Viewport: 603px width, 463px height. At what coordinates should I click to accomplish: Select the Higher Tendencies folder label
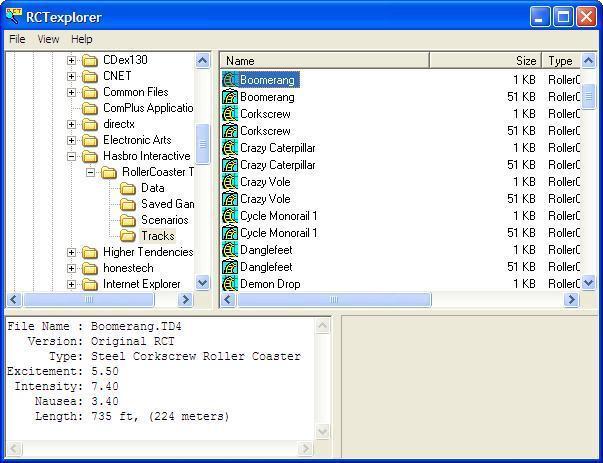148,252
